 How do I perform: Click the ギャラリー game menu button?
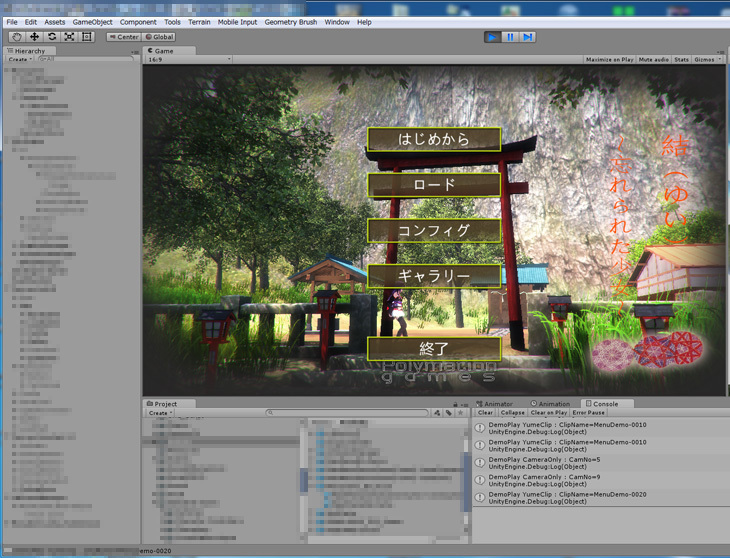pyautogui.click(x=434, y=276)
